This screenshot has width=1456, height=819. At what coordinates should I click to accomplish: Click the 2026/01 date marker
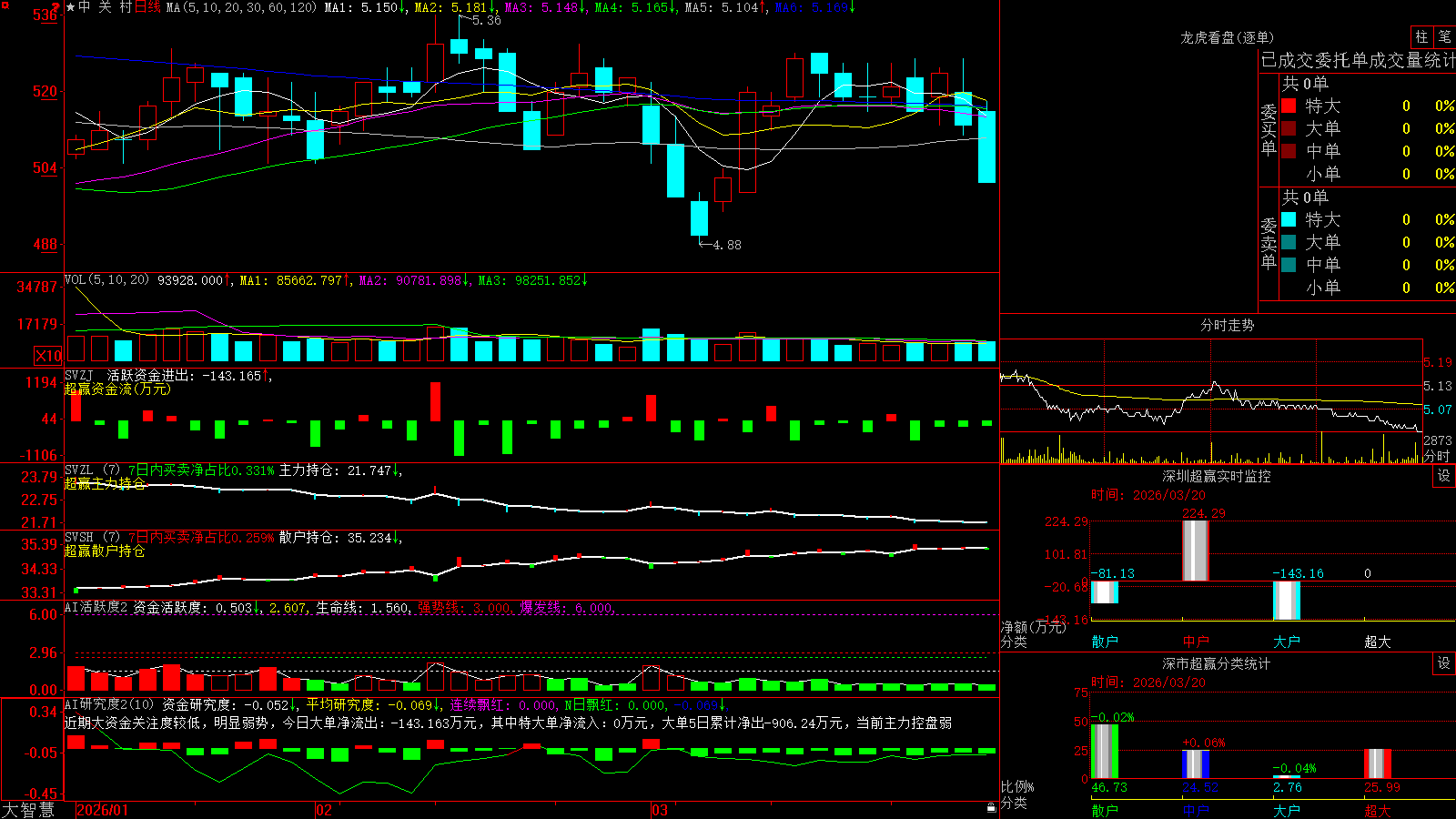click(x=103, y=810)
